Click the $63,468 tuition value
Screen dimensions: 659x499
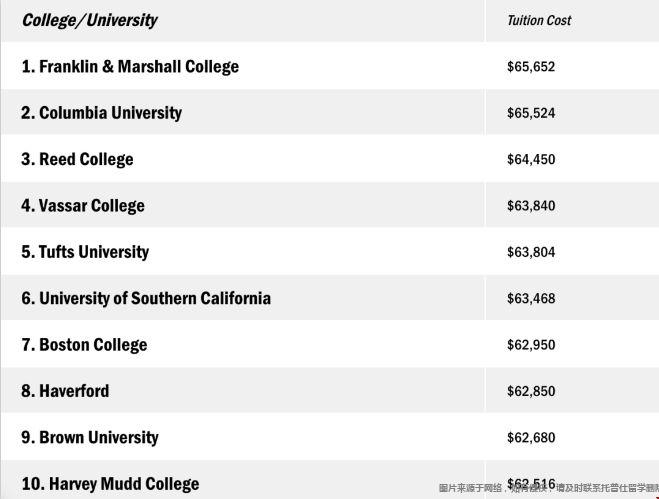click(x=531, y=298)
